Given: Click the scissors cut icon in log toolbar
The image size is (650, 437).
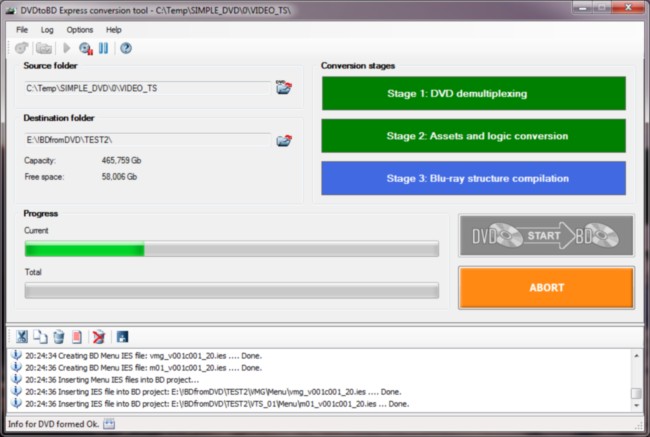Looking at the screenshot, I should click(x=22, y=337).
